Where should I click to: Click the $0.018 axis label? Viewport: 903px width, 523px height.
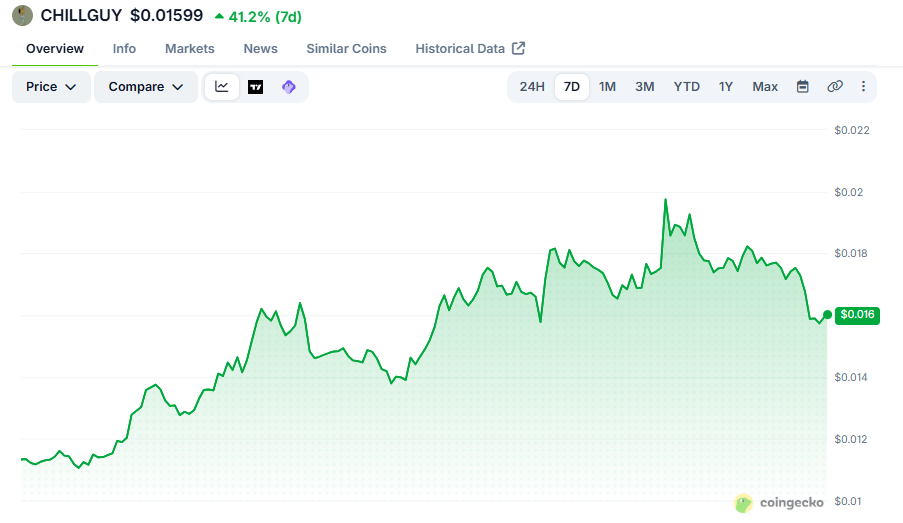[851, 253]
